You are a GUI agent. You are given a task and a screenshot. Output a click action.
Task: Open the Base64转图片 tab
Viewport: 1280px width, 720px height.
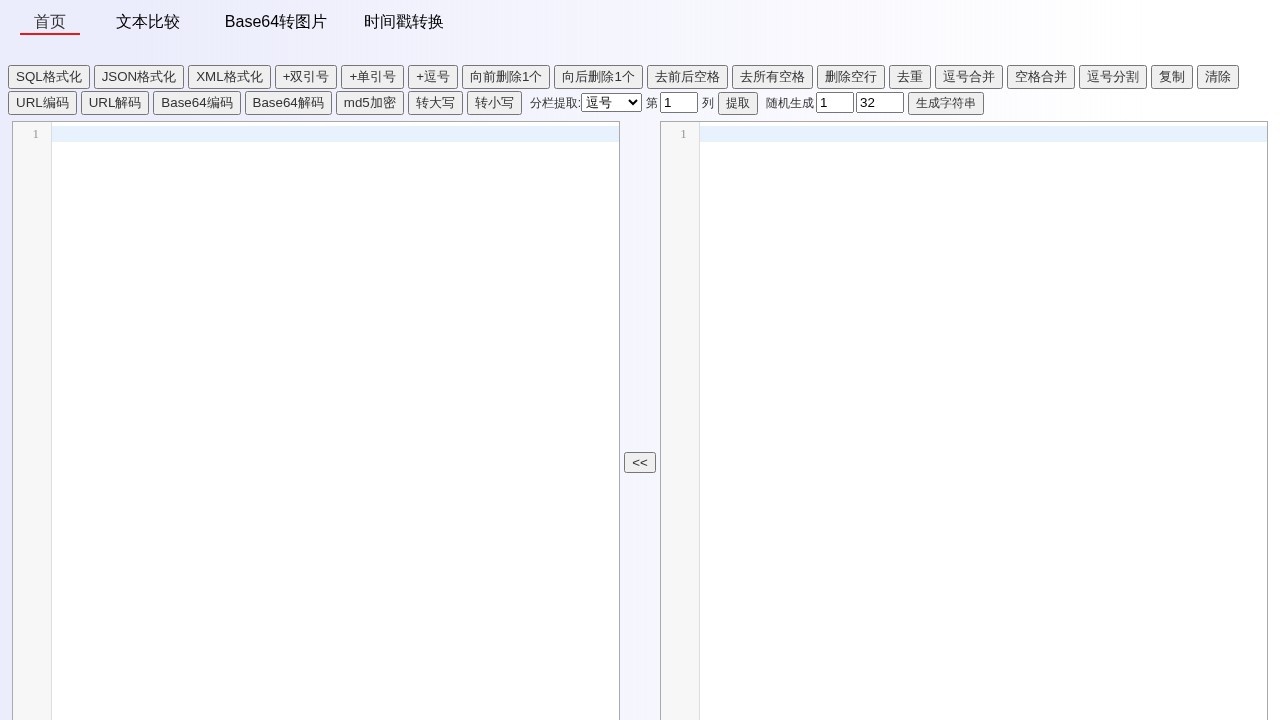[275, 22]
